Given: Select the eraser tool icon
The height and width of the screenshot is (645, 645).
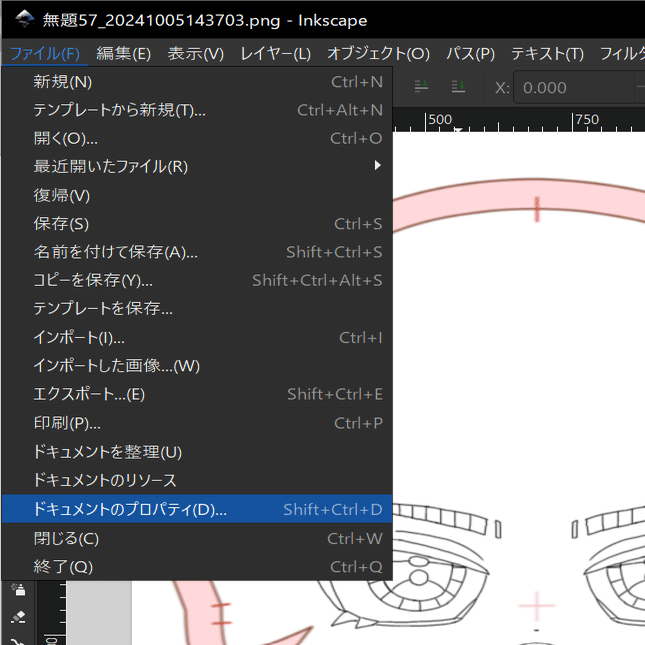Looking at the screenshot, I should pyautogui.click(x=18, y=616).
